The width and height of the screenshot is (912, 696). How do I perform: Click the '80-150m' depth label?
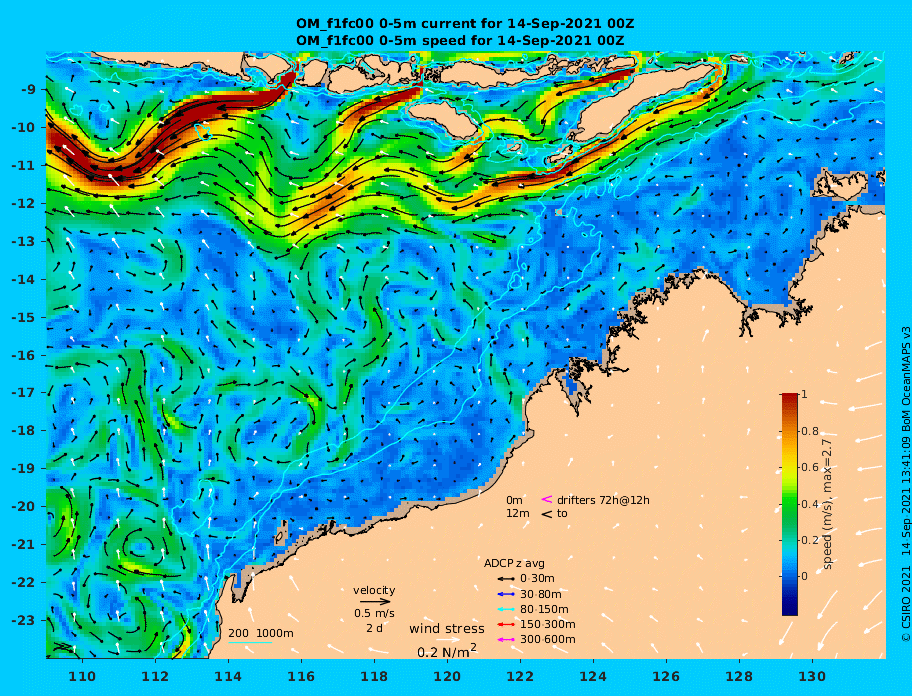[544, 609]
